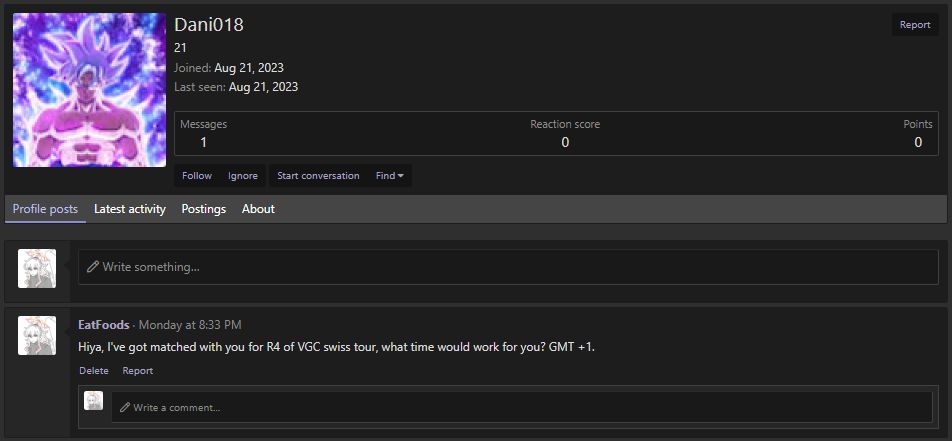Click the avatar beside the Write something box
This screenshot has height=441, width=952.
point(37,268)
